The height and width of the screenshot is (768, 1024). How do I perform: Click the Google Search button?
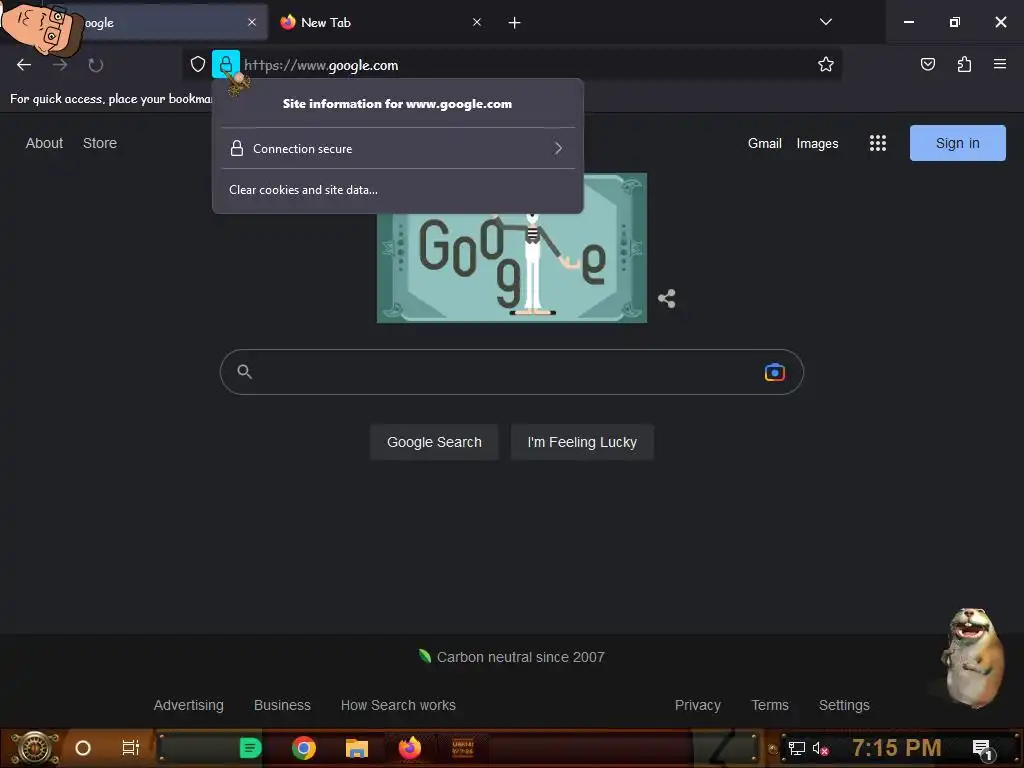click(x=434, y=442)
